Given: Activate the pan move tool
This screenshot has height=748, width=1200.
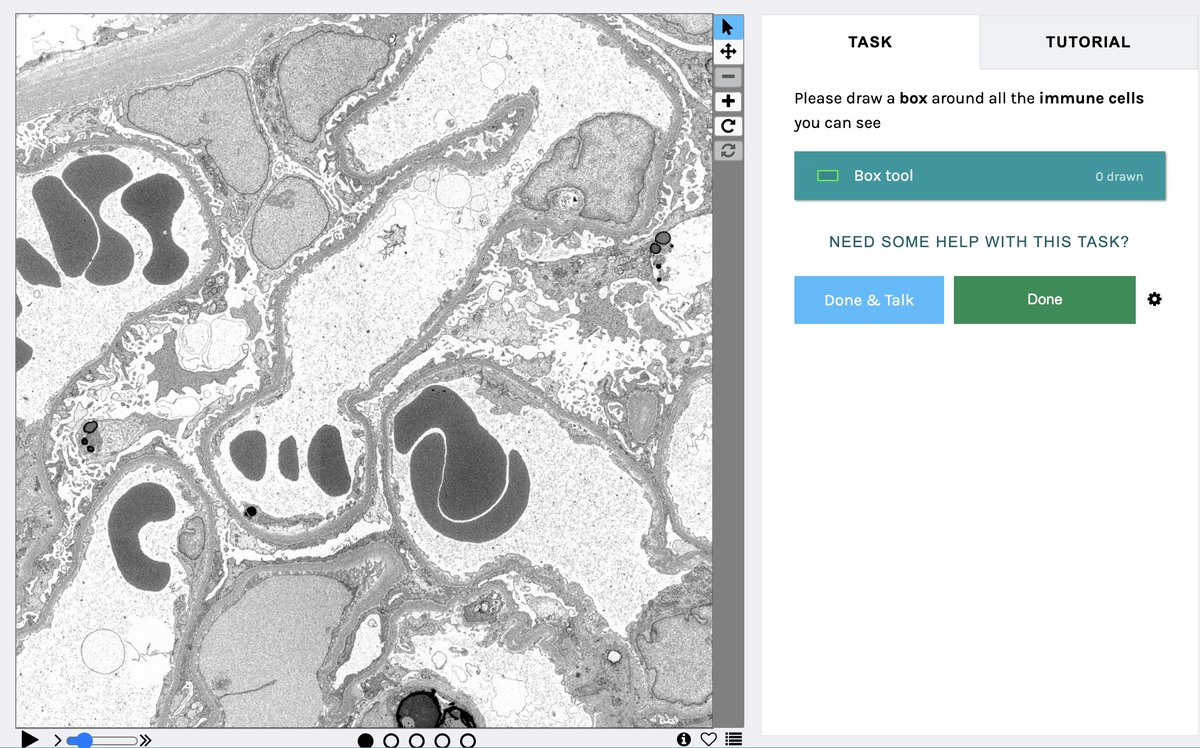Looking at the screenshot, I should coord(728,51).
